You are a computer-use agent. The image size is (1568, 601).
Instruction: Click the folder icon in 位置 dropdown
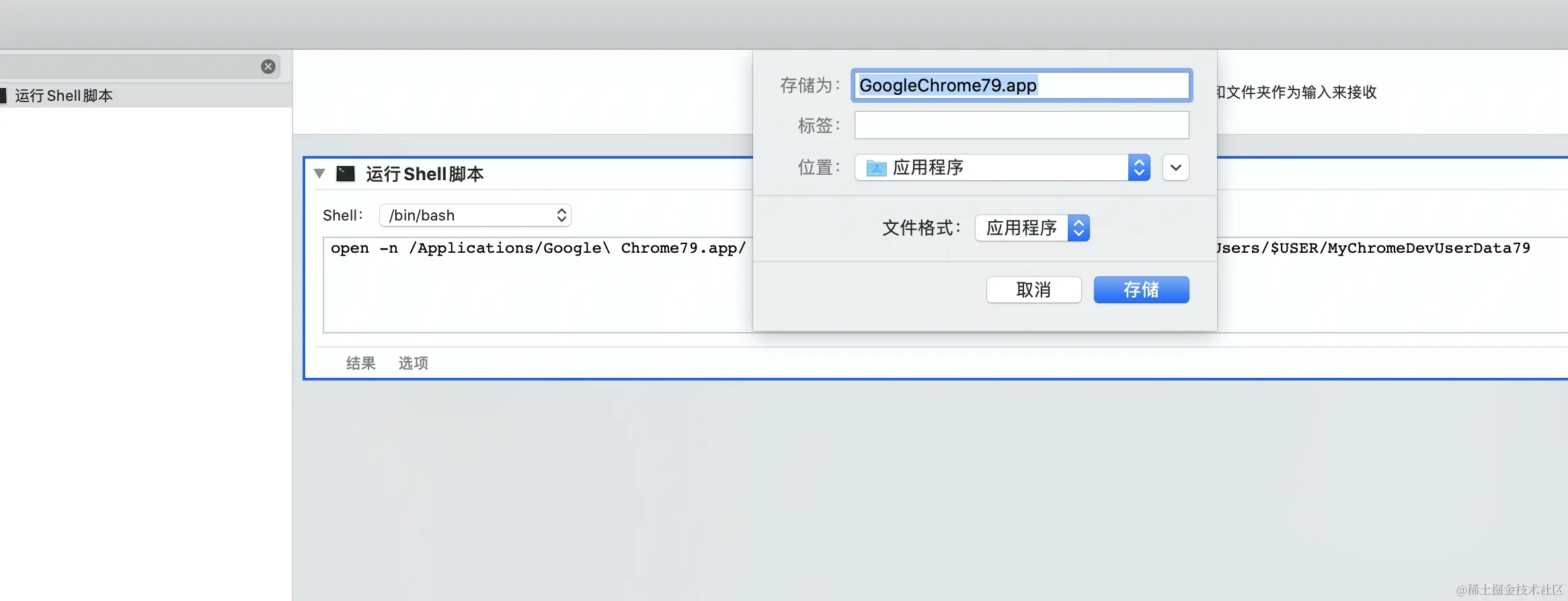point(876,168)
